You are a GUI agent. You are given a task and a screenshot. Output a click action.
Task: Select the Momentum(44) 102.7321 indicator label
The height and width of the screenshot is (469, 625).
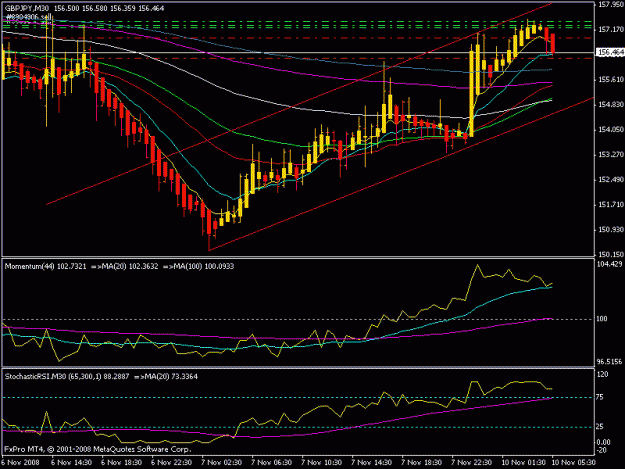45,266
